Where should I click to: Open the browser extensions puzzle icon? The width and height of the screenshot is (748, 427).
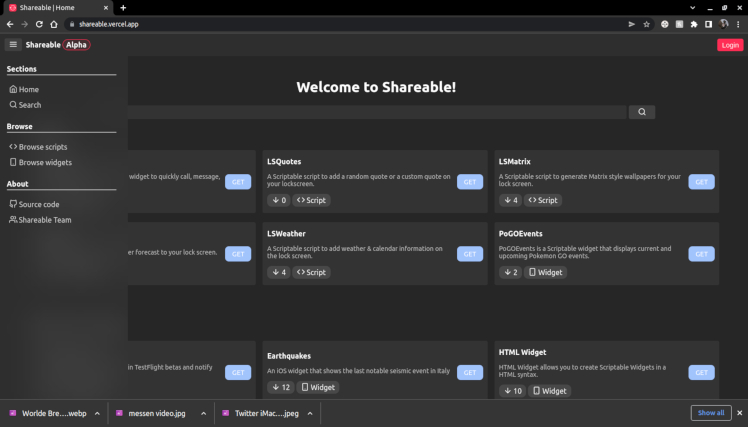694,24
